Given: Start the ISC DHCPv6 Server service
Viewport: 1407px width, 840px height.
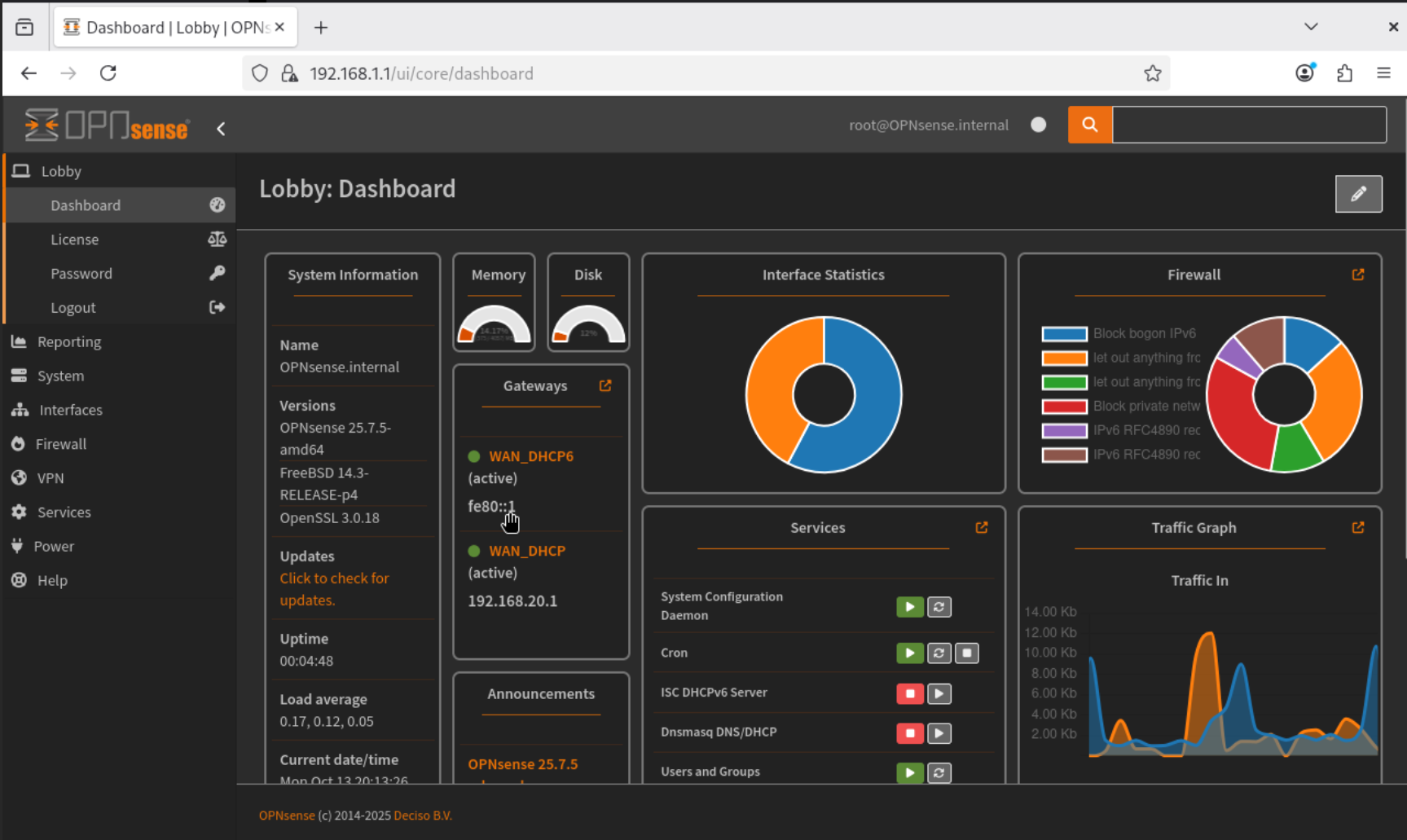Looking at the screenshot, I should point(939,693).
